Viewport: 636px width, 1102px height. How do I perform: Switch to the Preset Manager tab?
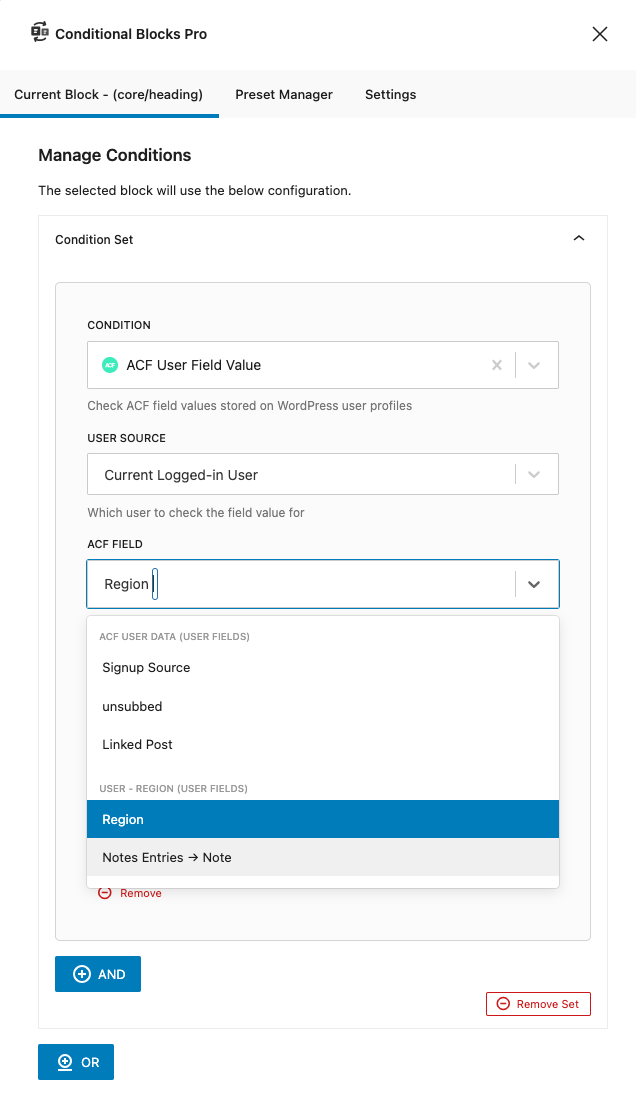click(283, 94)
